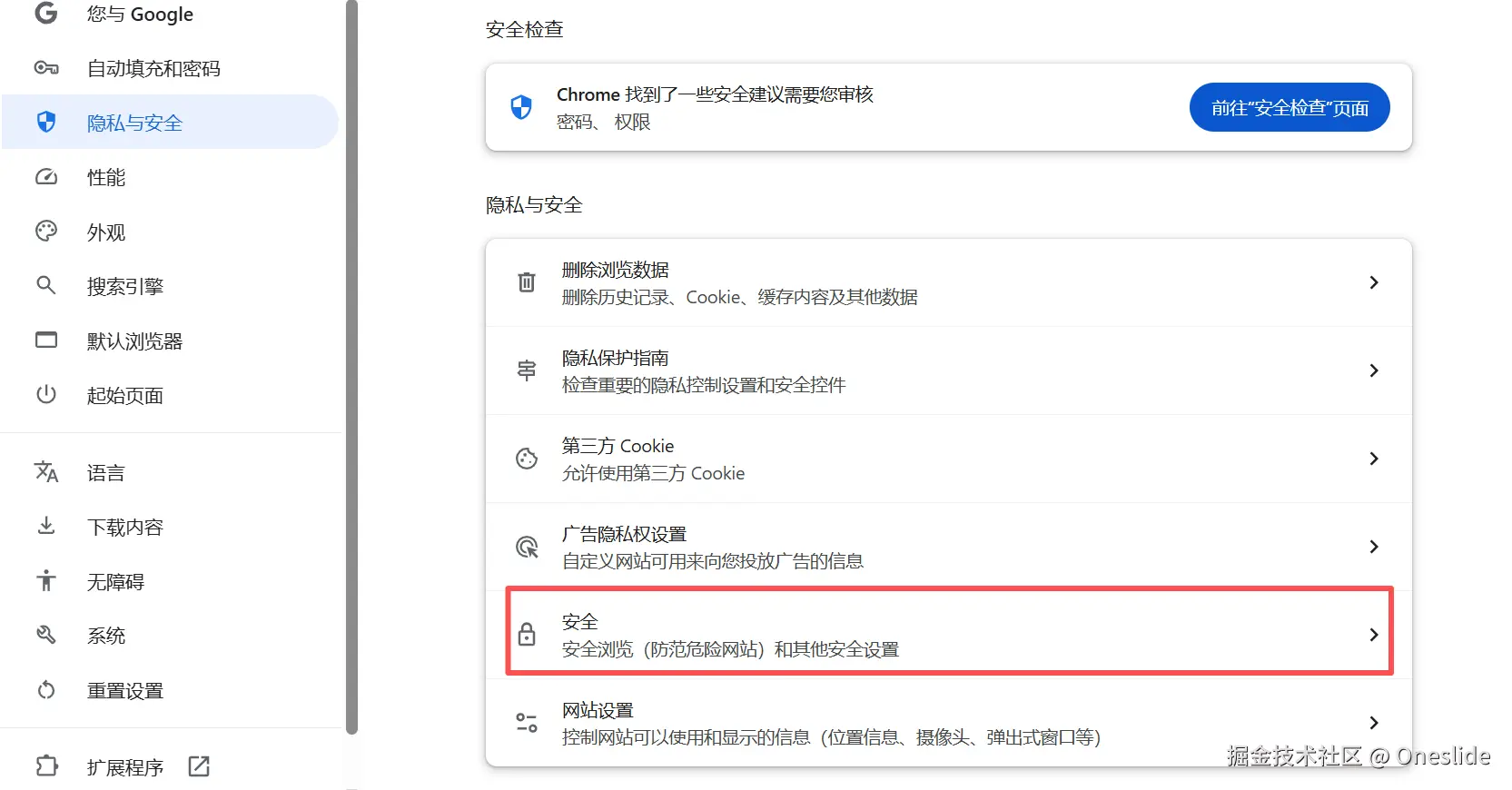Screen dimensions: 1512x790
Task: Expand the 第三方 Cookie row arrow
Action: pyautogui.click(x=1373, y=459)
